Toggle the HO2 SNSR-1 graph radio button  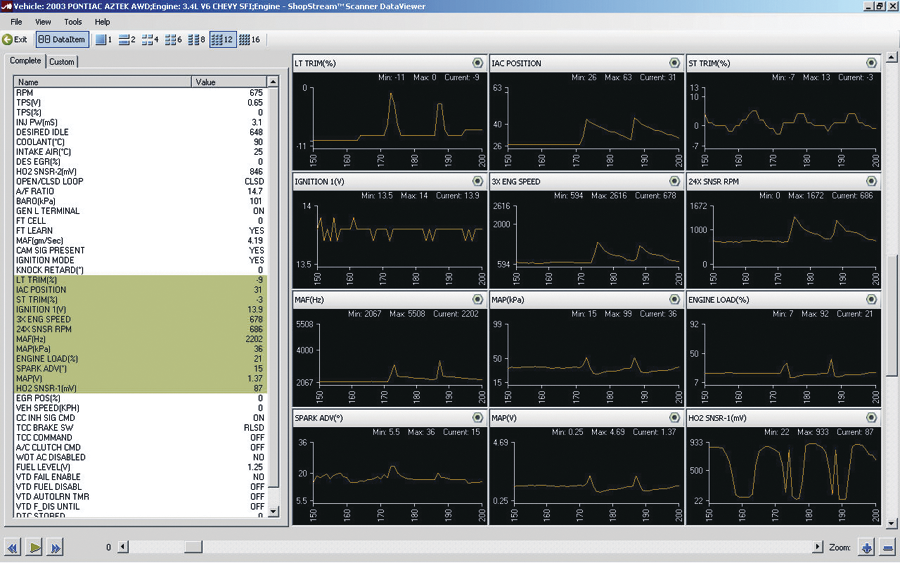(871, 417)
